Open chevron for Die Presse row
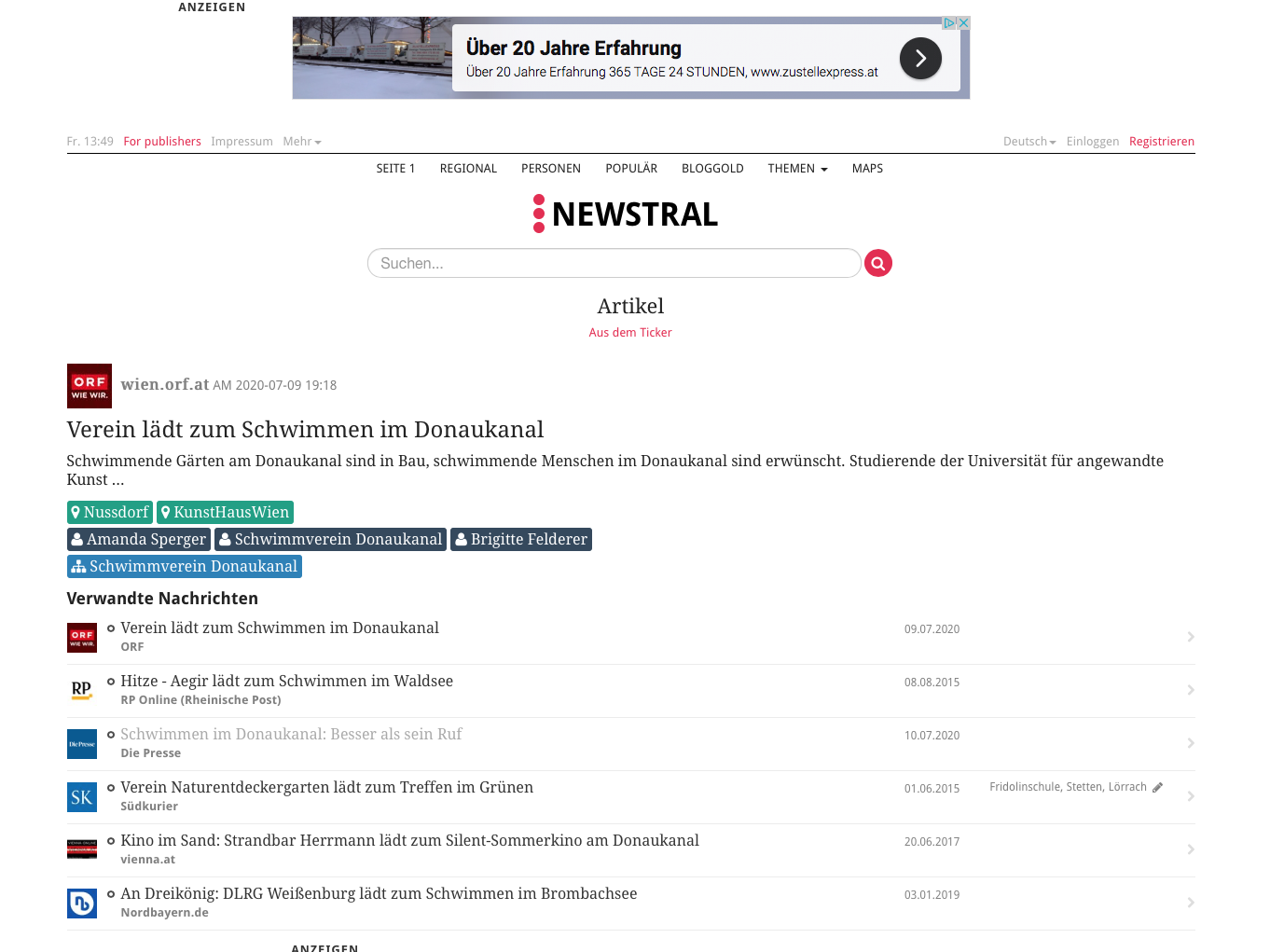Viewport: 1284px width, 952px height. coord(1191,743)
